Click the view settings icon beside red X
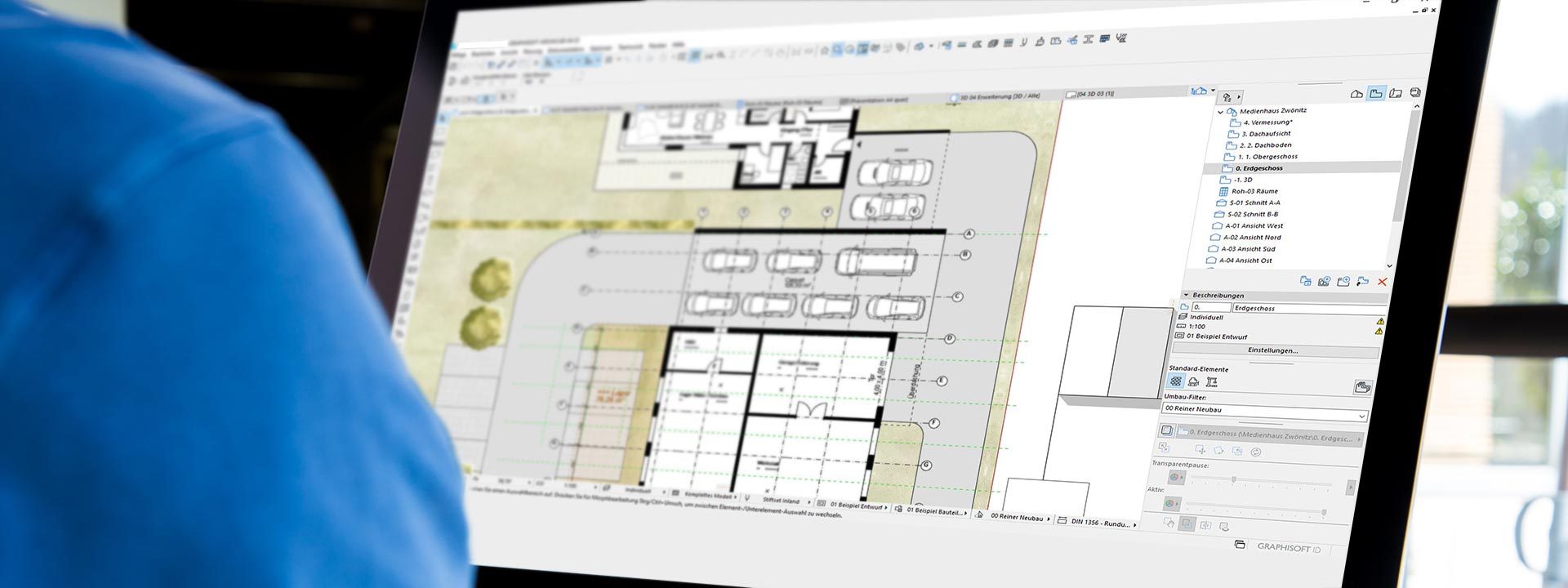 click(x=1362, y=281)
